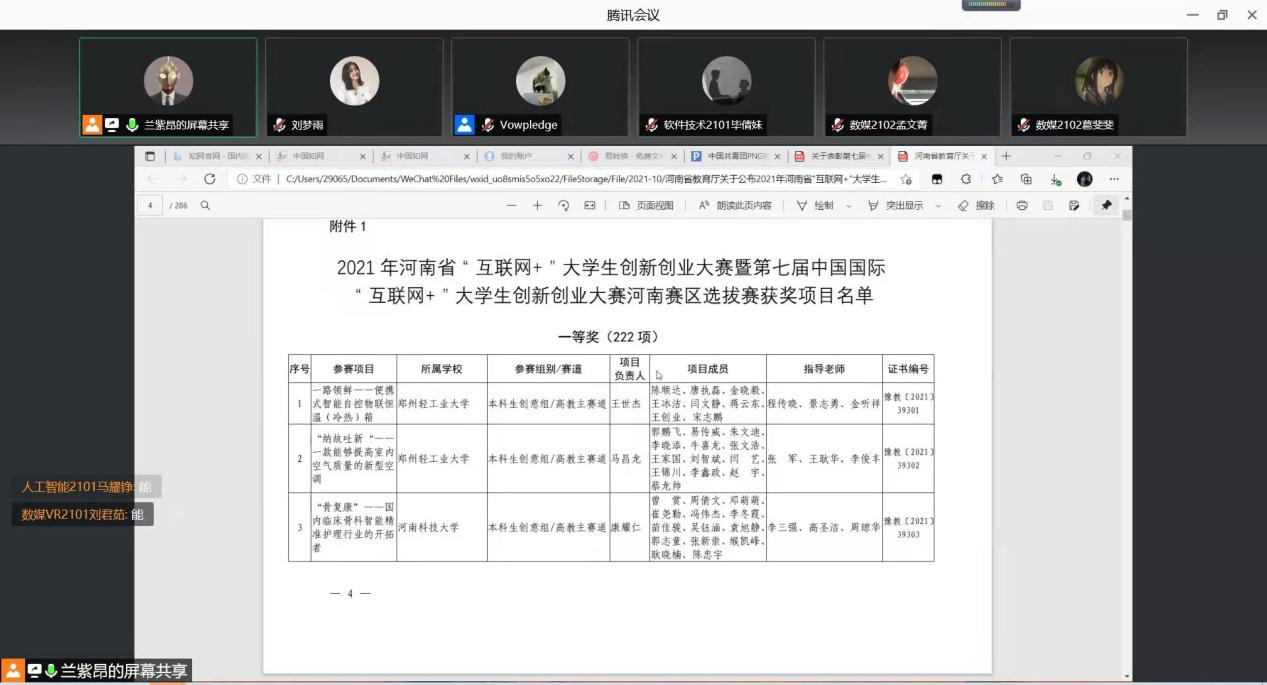Toggle 朗读此页内容 read aloud
This screenshot has width=1267, height=685.
pos(734,206)
